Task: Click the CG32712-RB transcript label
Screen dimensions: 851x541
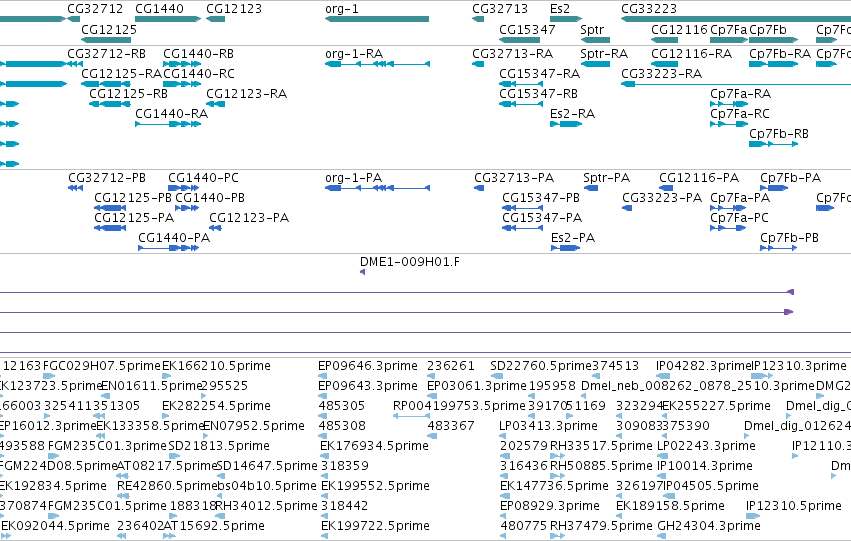Action: (x=106, y=54)
